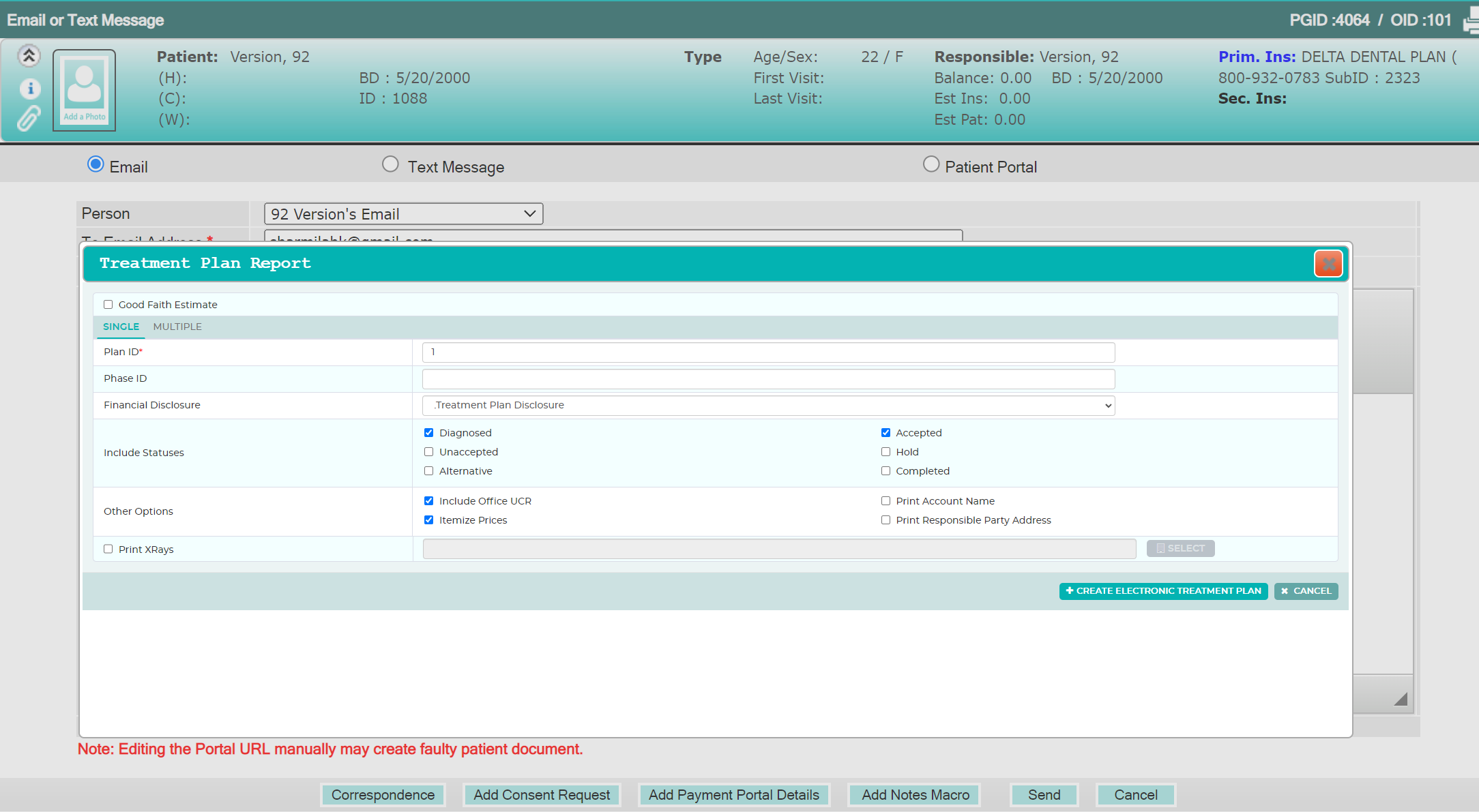Close the Treatment Plan Report dialog
The width and height of the screenshot is (1479, 812).
tap(1328, 264)
